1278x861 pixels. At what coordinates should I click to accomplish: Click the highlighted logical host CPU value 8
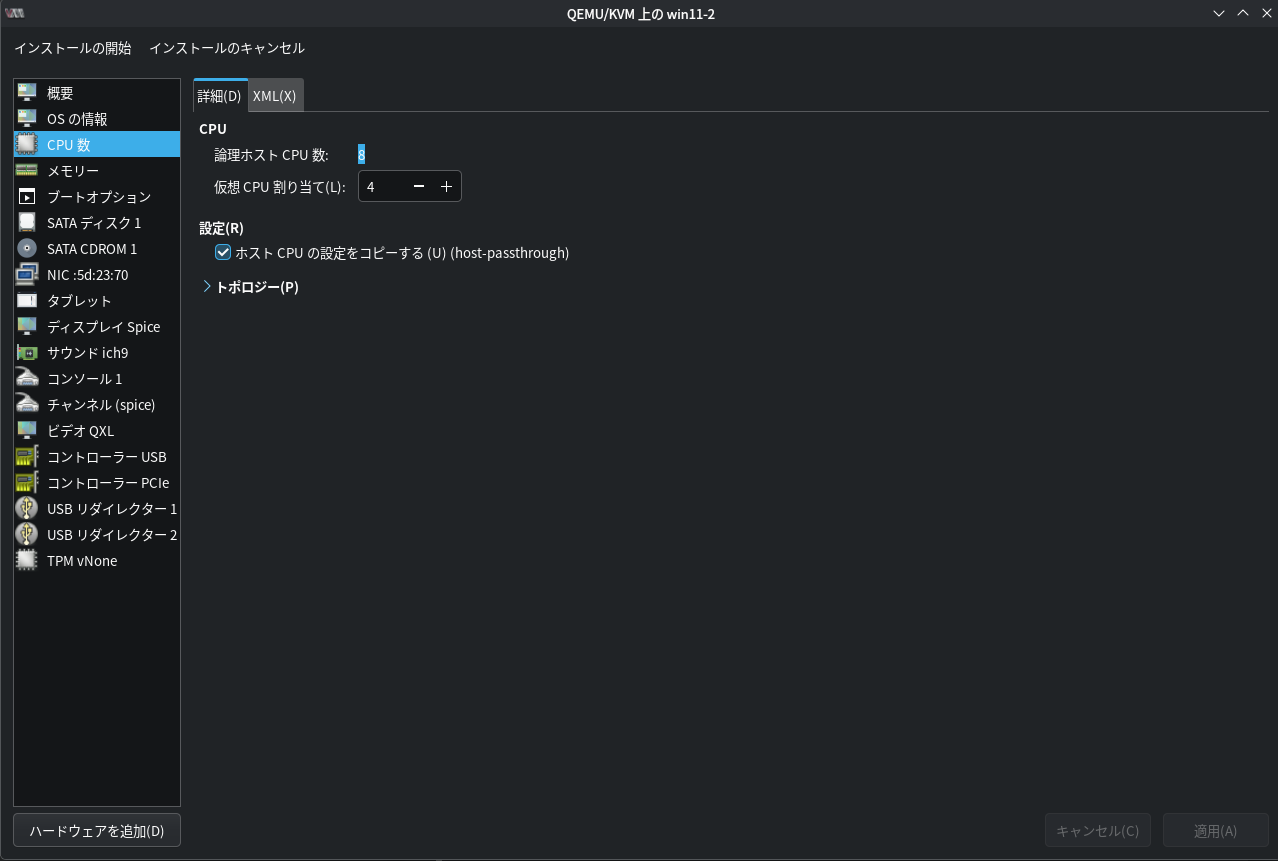pyautogui.click(x=362, y=155)
